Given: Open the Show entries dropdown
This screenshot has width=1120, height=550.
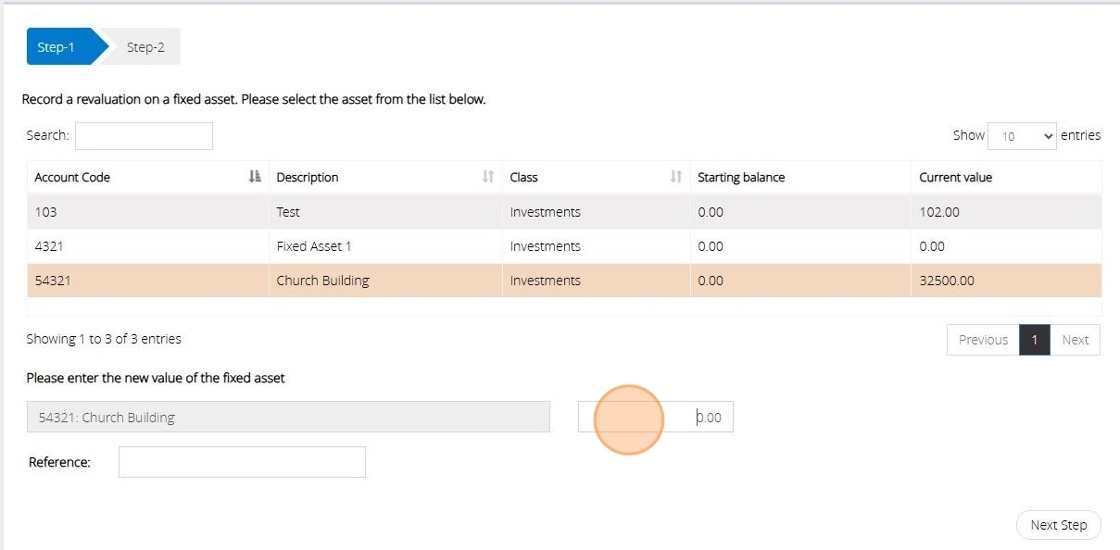Looking at the screenshot, I should click(x=1021, y=136).
